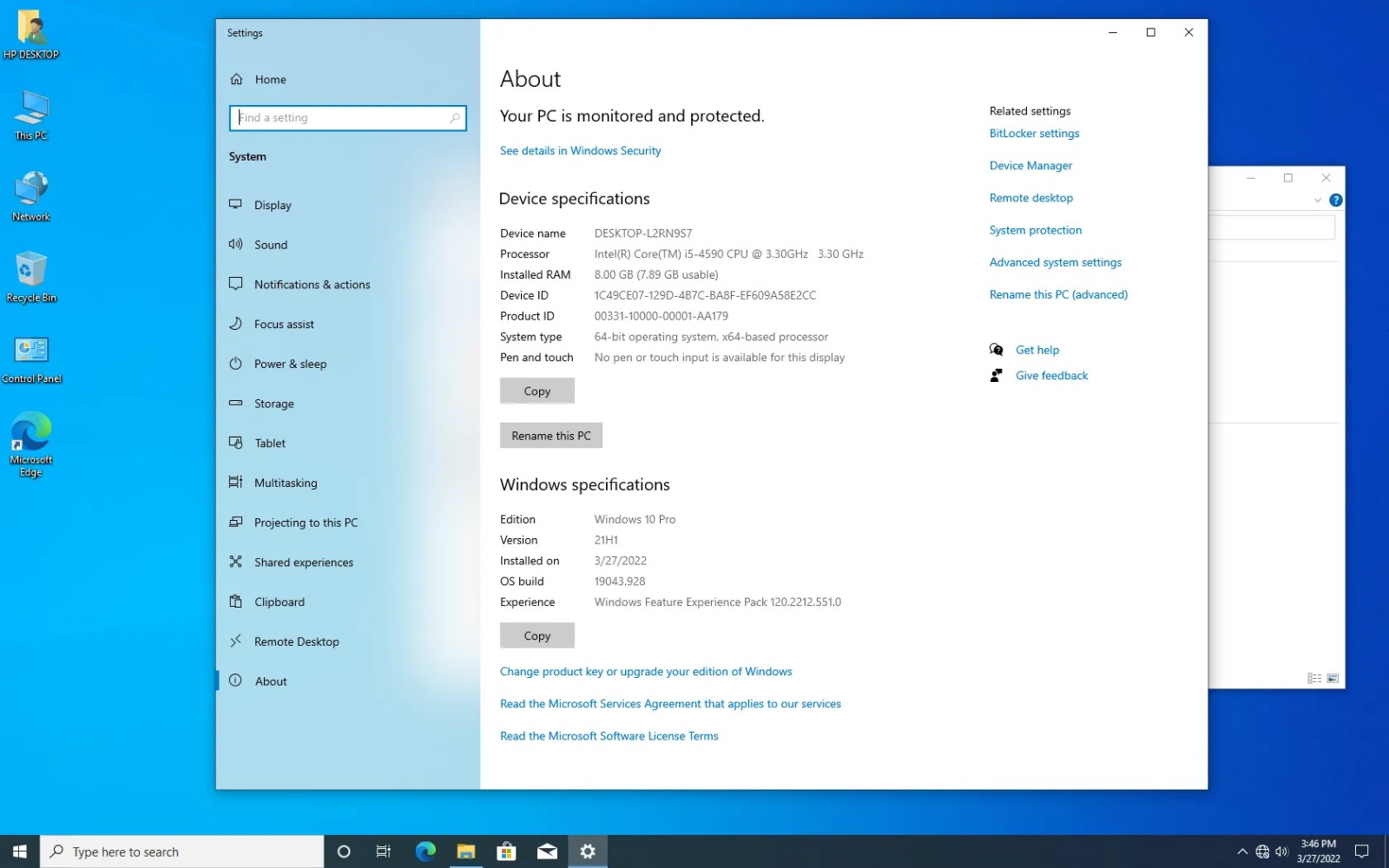Read the Microsoft Services Agreement link

670,703
